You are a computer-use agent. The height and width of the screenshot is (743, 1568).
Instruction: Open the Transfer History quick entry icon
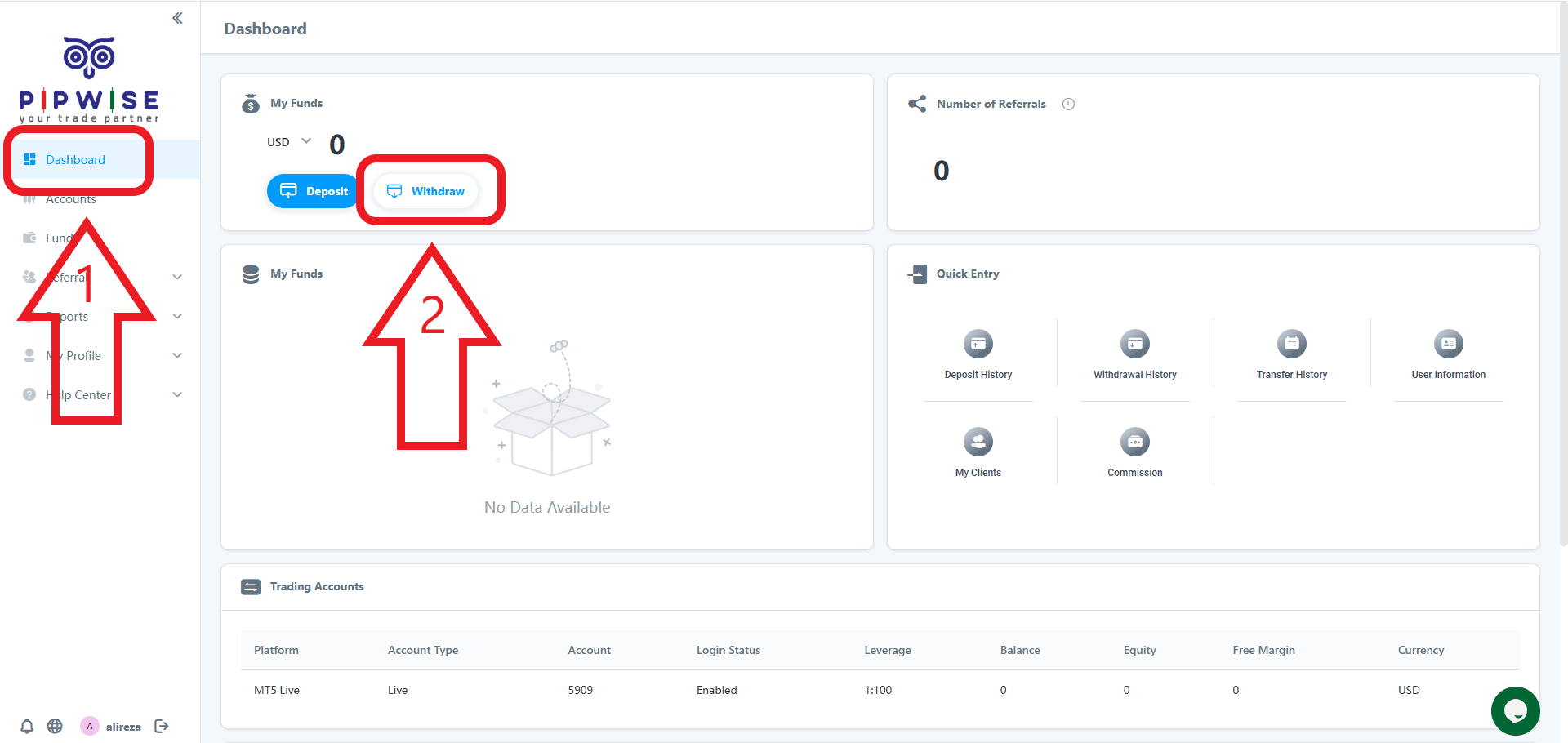tap(1291, 345)
